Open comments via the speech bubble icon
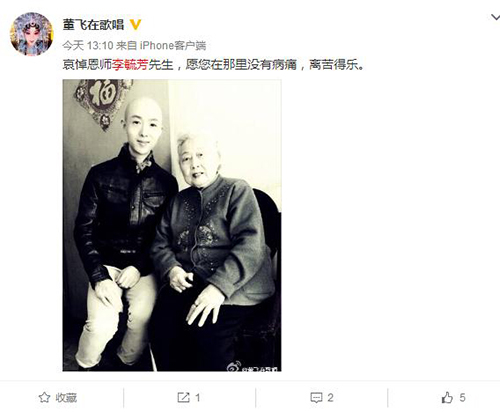 (x=316, y=398)
